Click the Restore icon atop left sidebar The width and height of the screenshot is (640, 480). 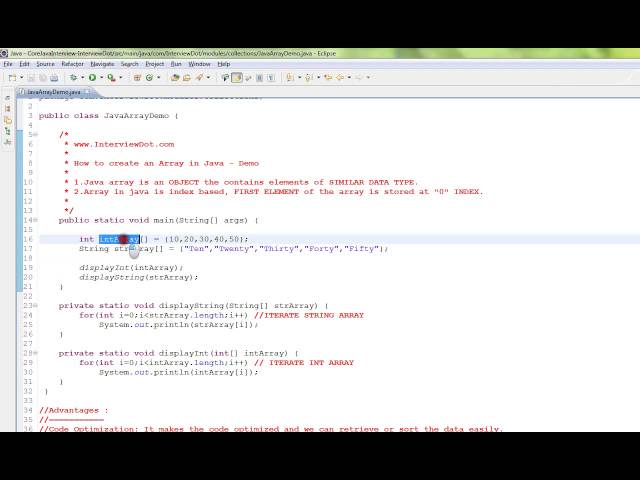[x=7, y=98]
